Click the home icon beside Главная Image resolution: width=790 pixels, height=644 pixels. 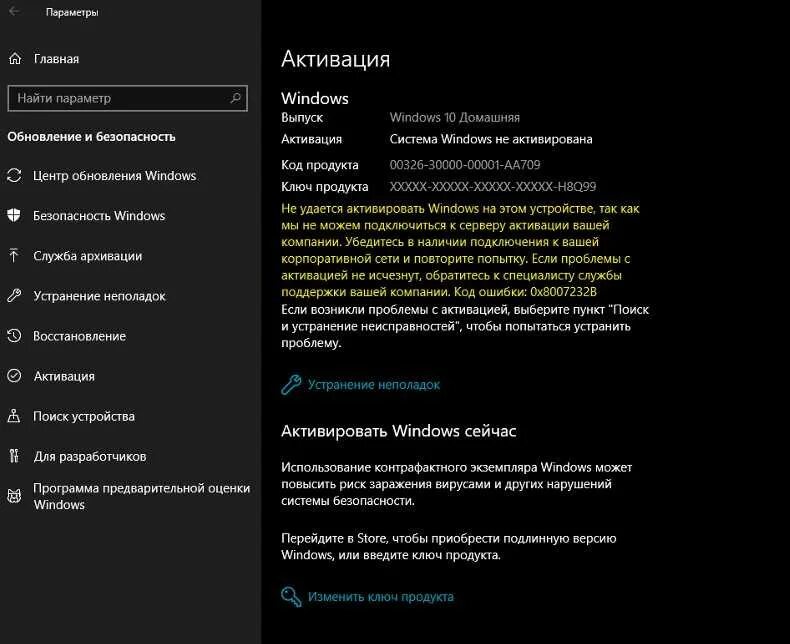point(14,59)
